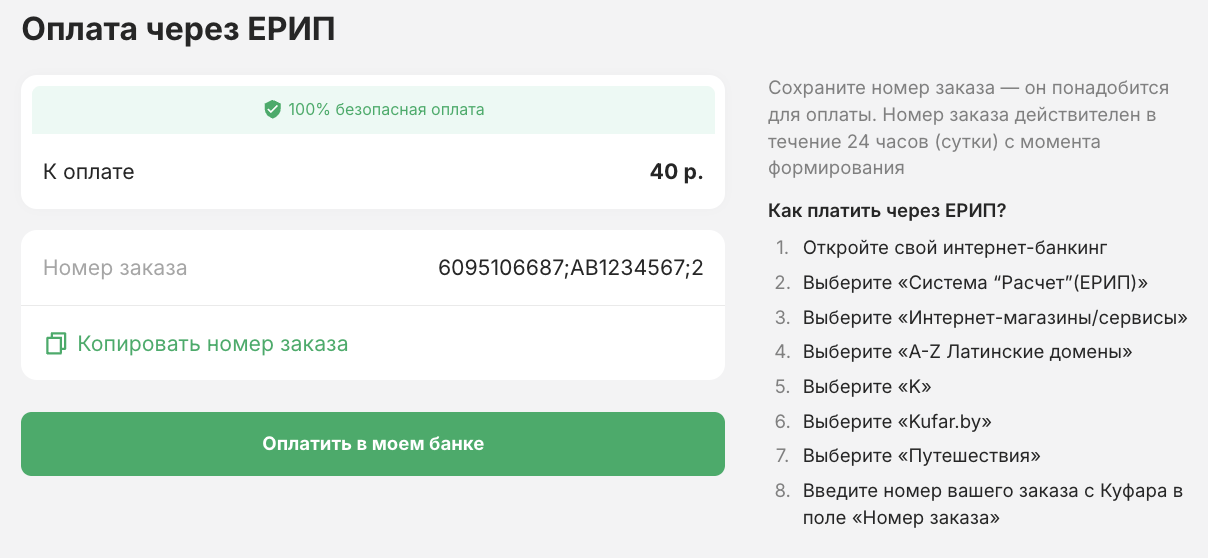Viewport: 1208px width, 558px height.
Task: Click the Выберите «K» step
Action: pyautogui.click(x=867, y=387)
